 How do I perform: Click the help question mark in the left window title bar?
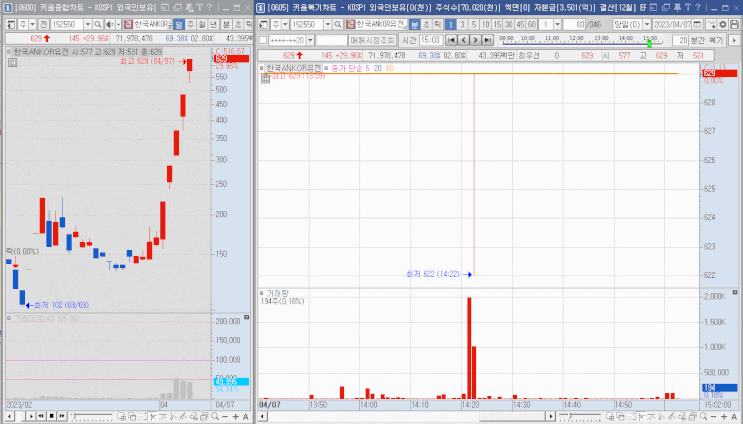(209, 8)
